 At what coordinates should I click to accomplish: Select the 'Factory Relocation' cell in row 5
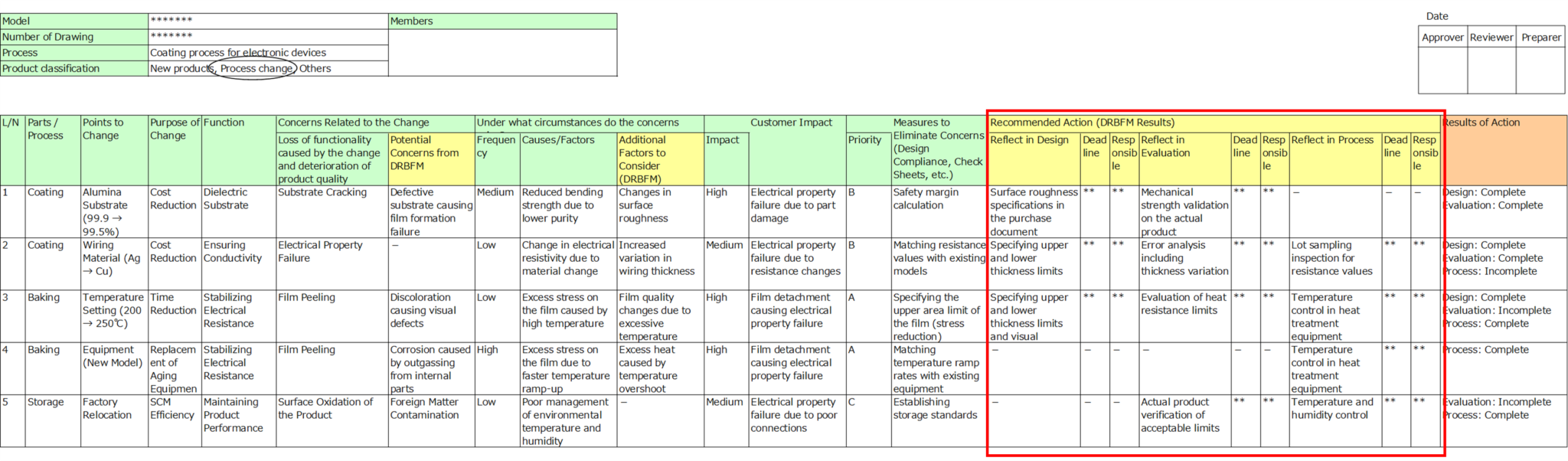click(x=114, y=420)
